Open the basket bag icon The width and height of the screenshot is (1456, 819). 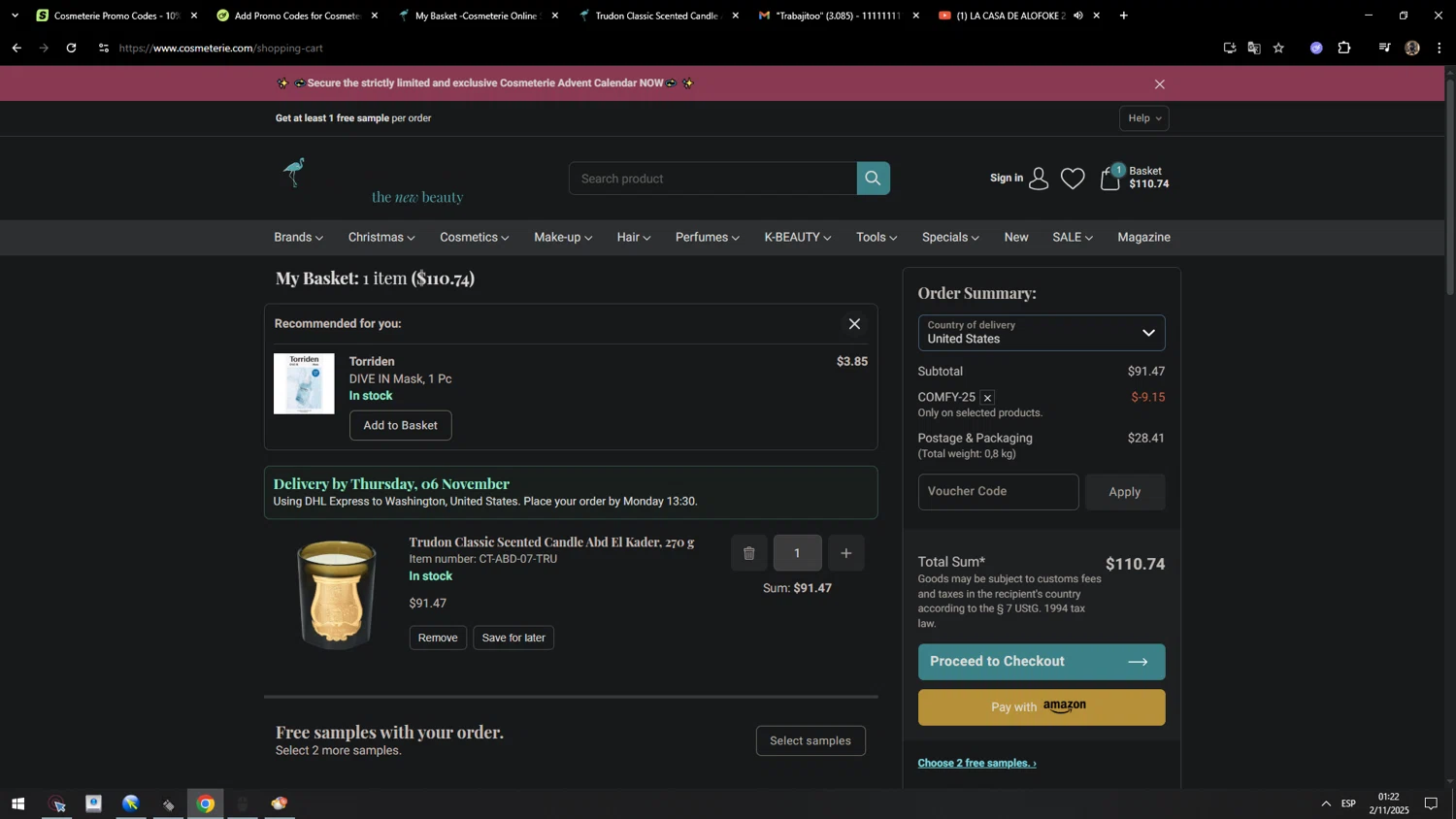pyautogui.click(x=1110, y=178)
